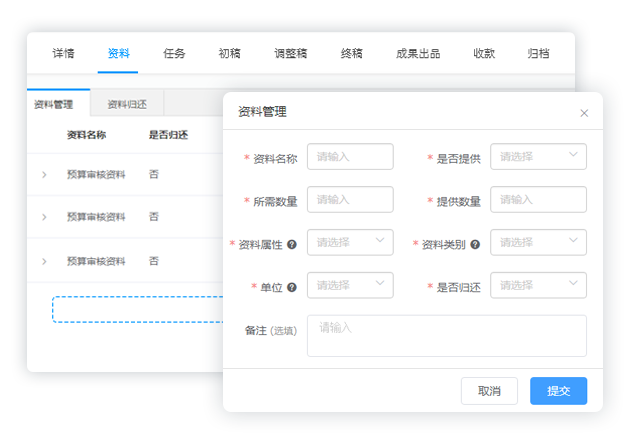Close the 资料管理 dialog

click(585, 113)
